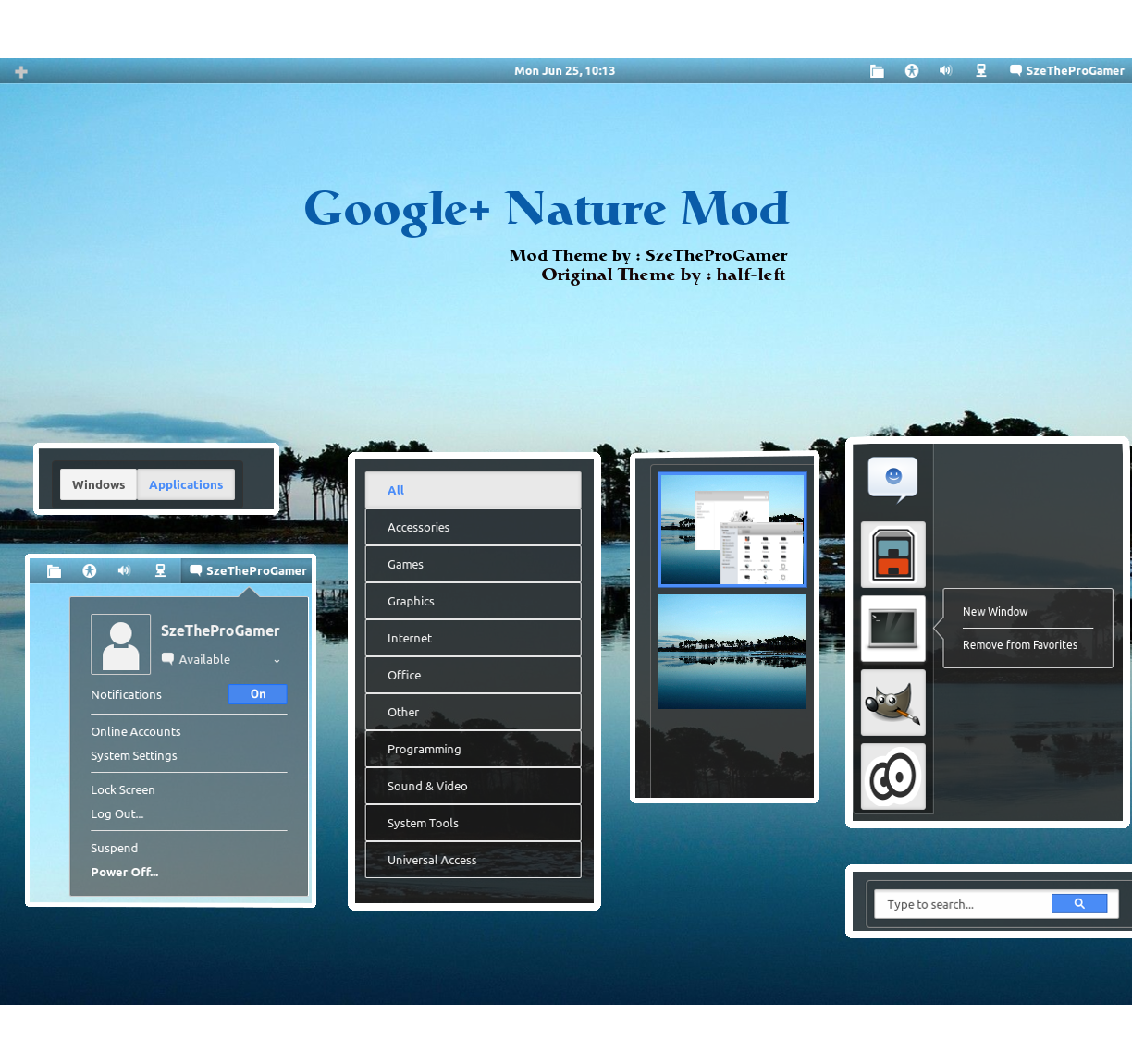Click the volume icon in top bar
The height and width of the screenshot is (1064, 1132).
(945, 70)
